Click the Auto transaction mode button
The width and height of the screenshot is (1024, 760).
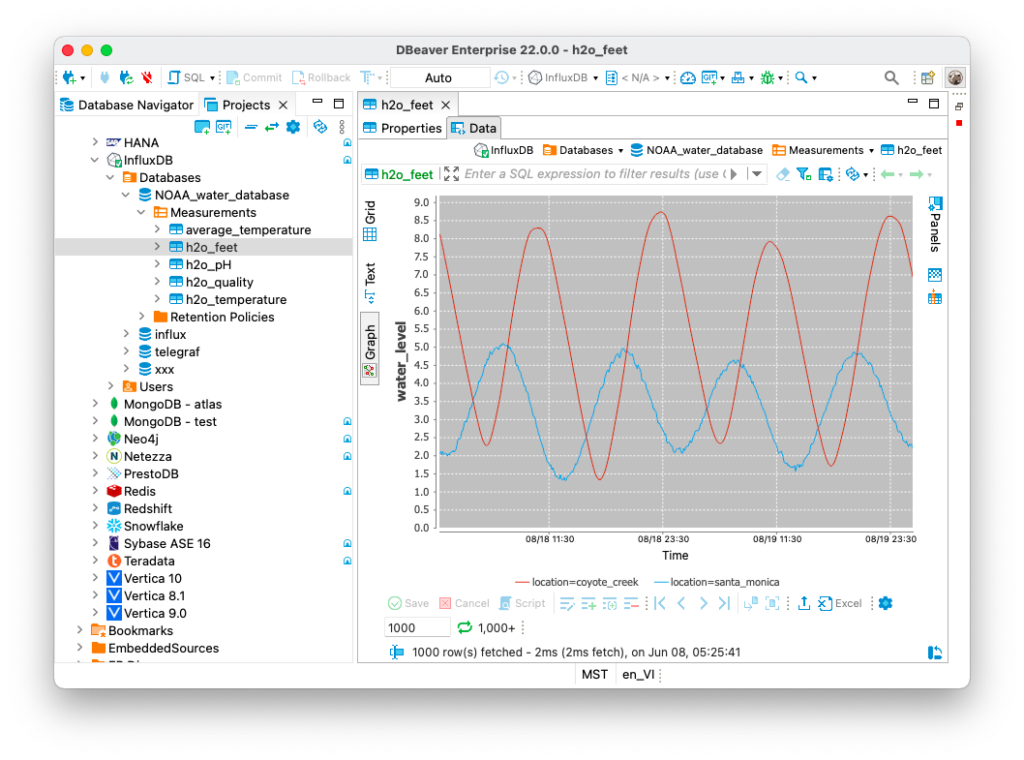click(438, 78)
